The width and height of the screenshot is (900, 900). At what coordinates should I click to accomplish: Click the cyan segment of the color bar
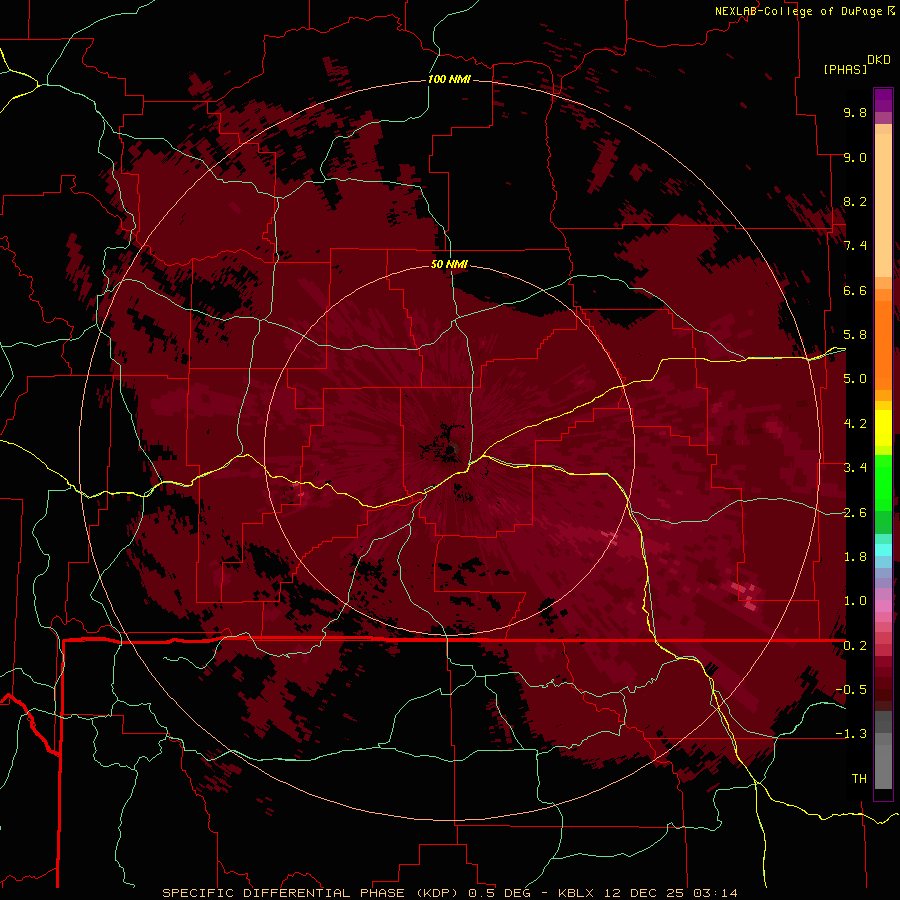click(883, 550)
